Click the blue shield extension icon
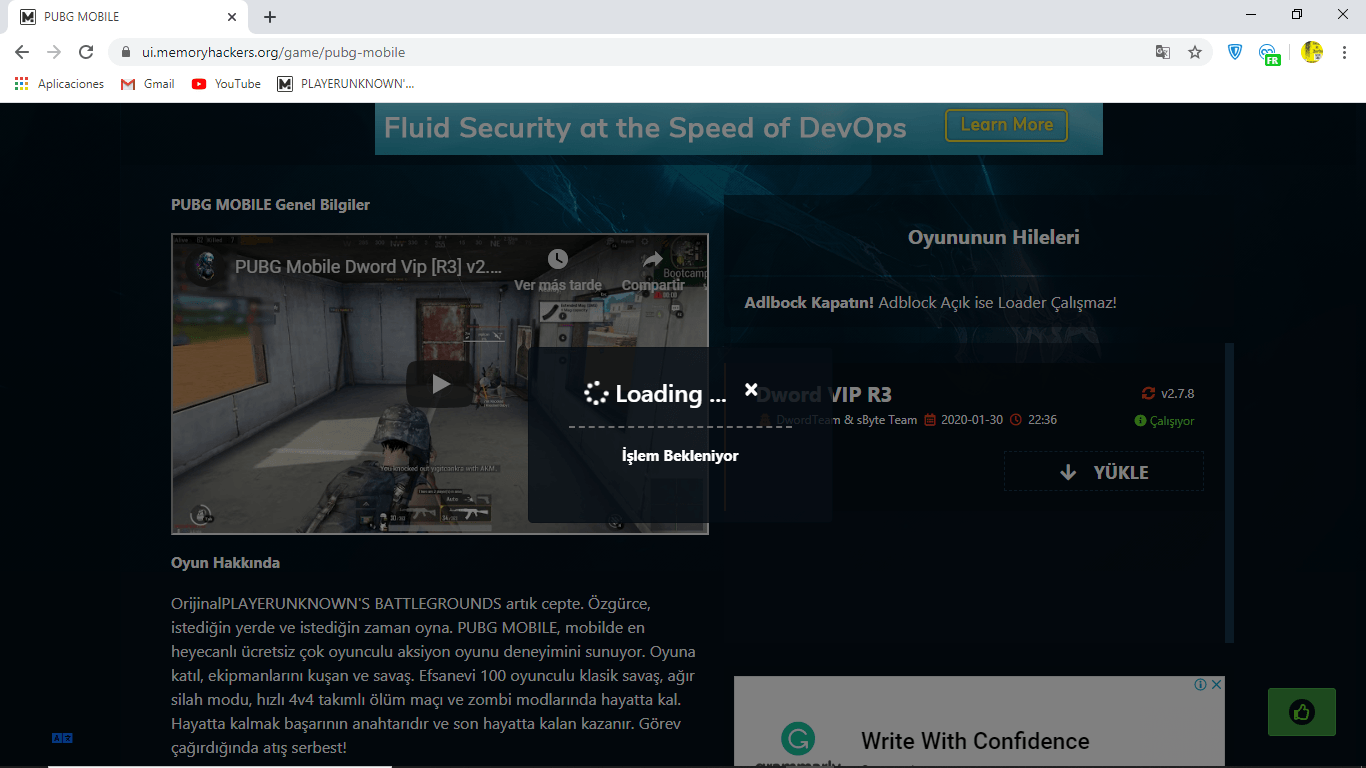The height and width of the screenshot is (768, 1366). [x=1235, y=52]
